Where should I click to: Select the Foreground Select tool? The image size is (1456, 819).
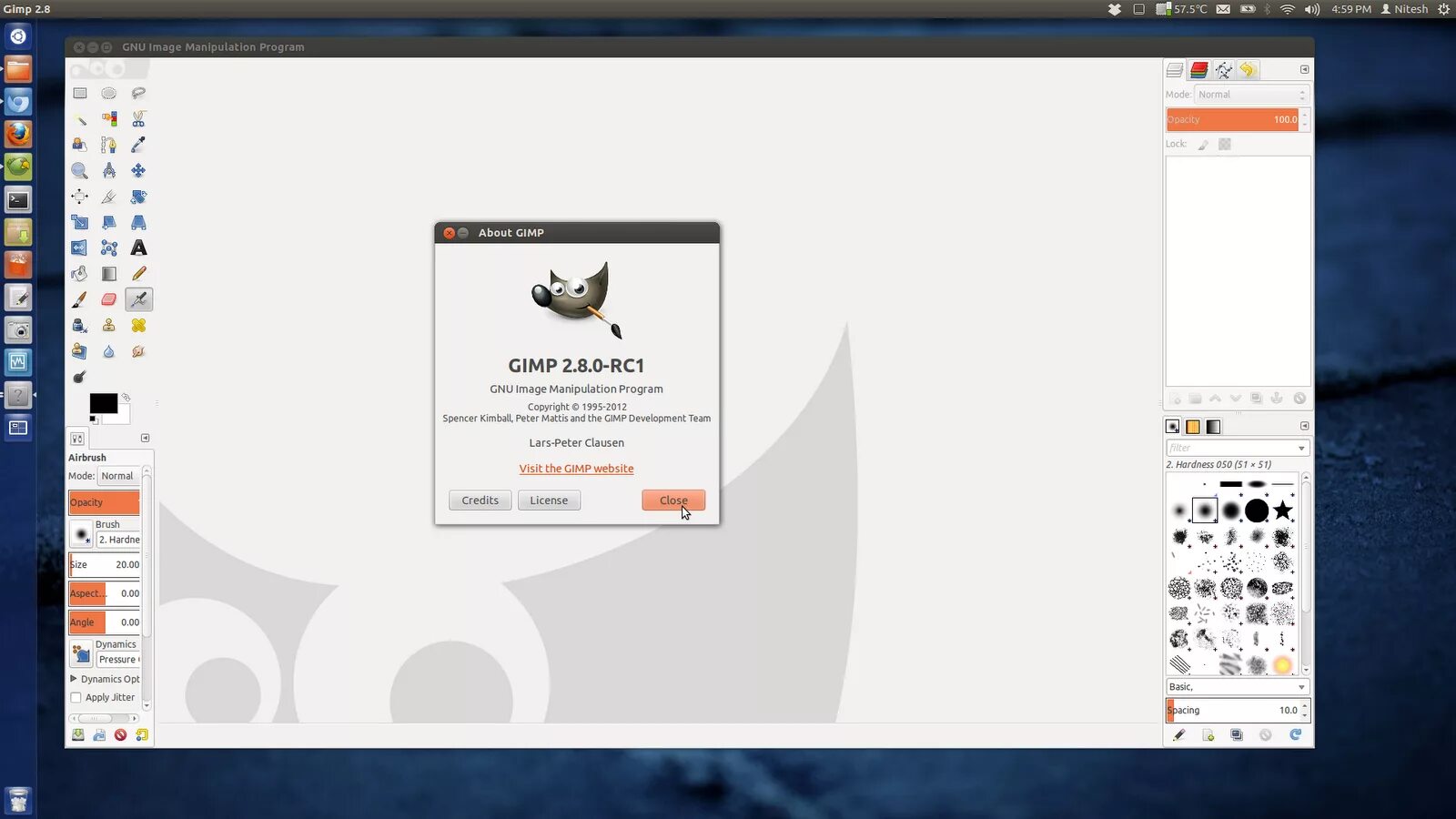click(80, 145)
